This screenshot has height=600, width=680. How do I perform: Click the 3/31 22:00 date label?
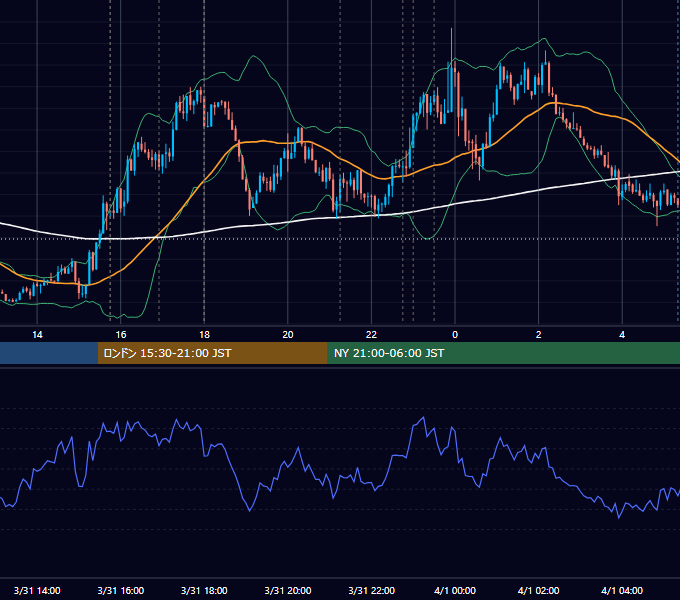[x=372, y=590]
